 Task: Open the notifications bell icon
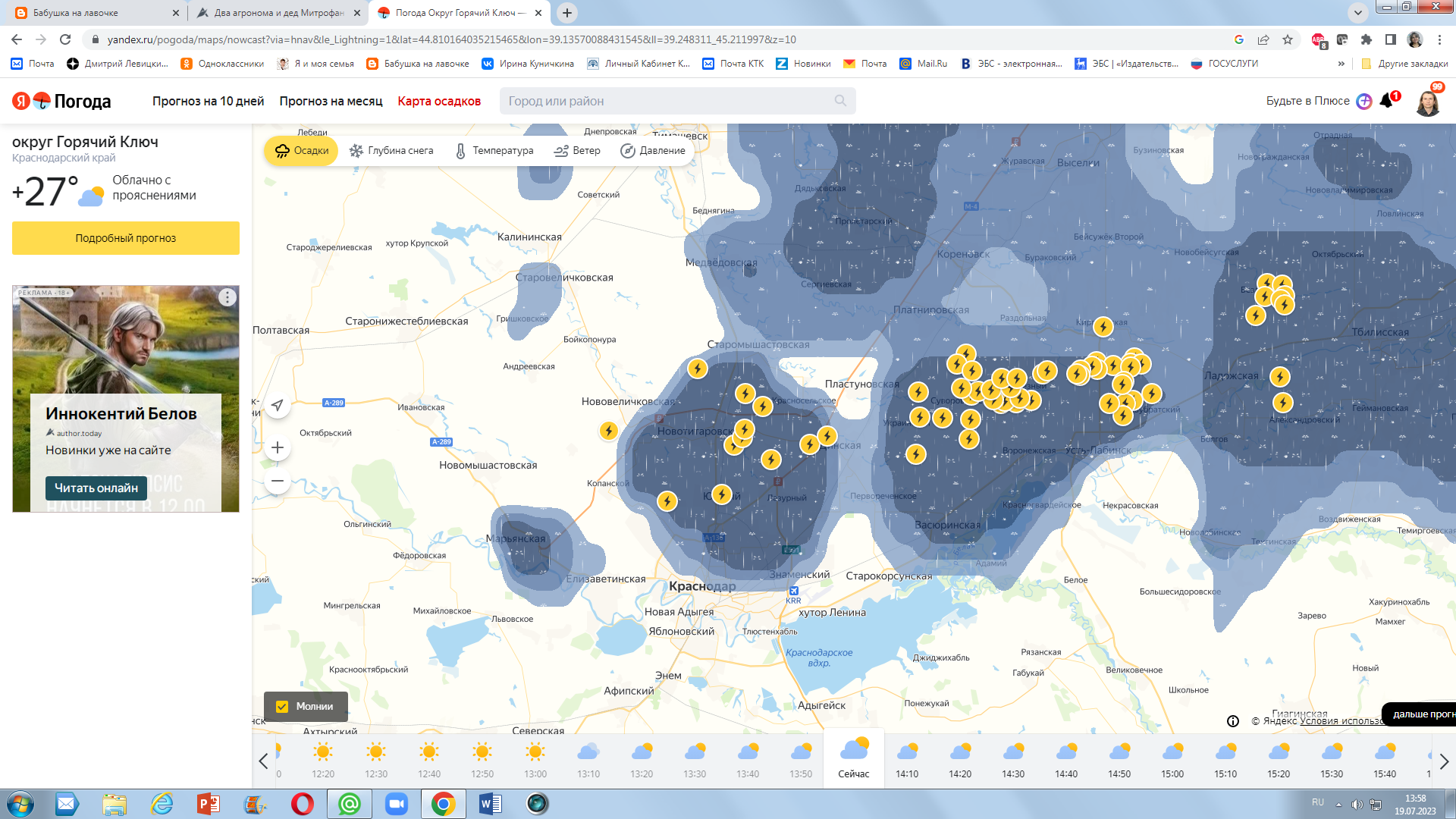[x=1386, y=101]
